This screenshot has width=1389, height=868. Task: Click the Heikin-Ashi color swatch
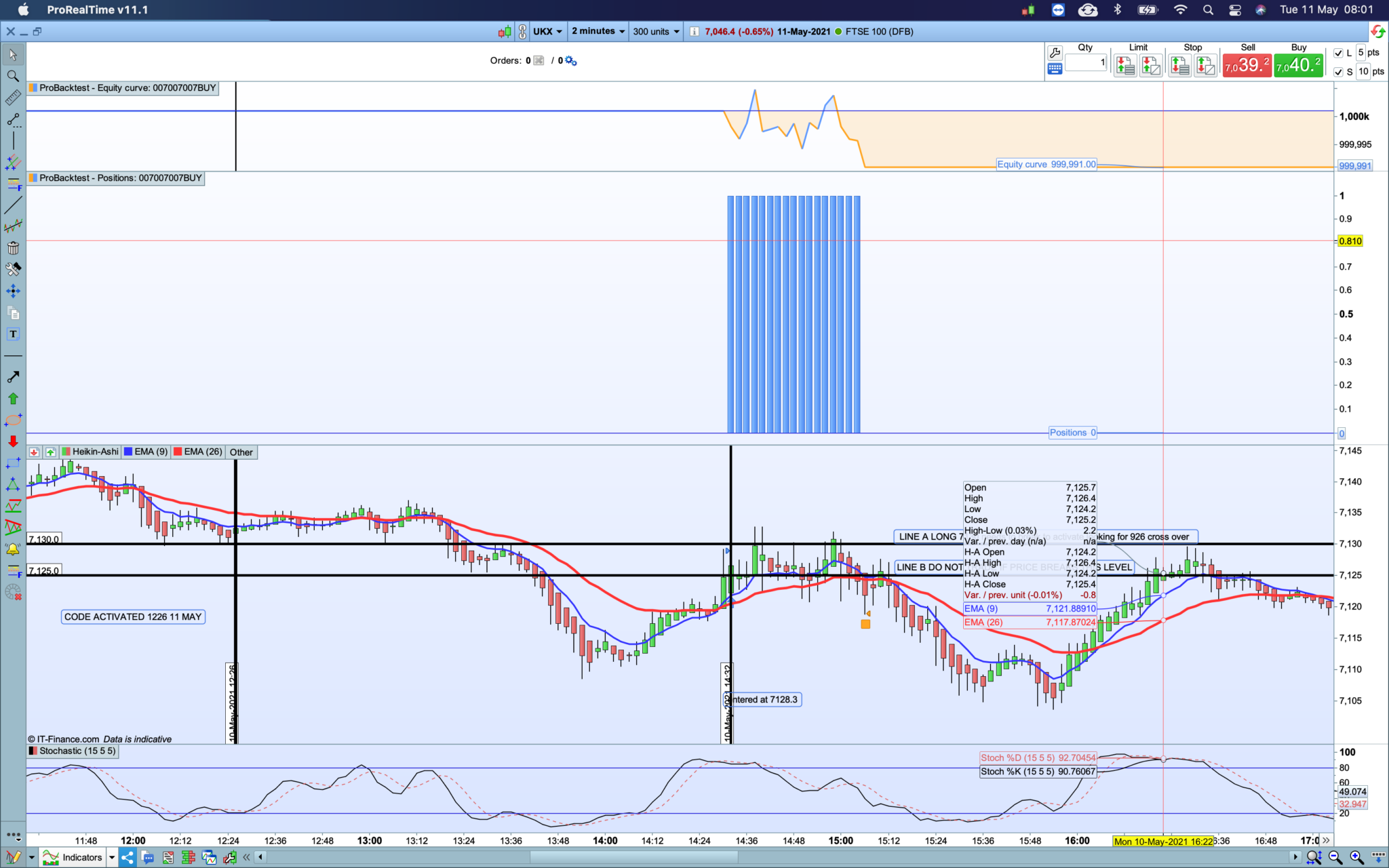tap(66, 452)
